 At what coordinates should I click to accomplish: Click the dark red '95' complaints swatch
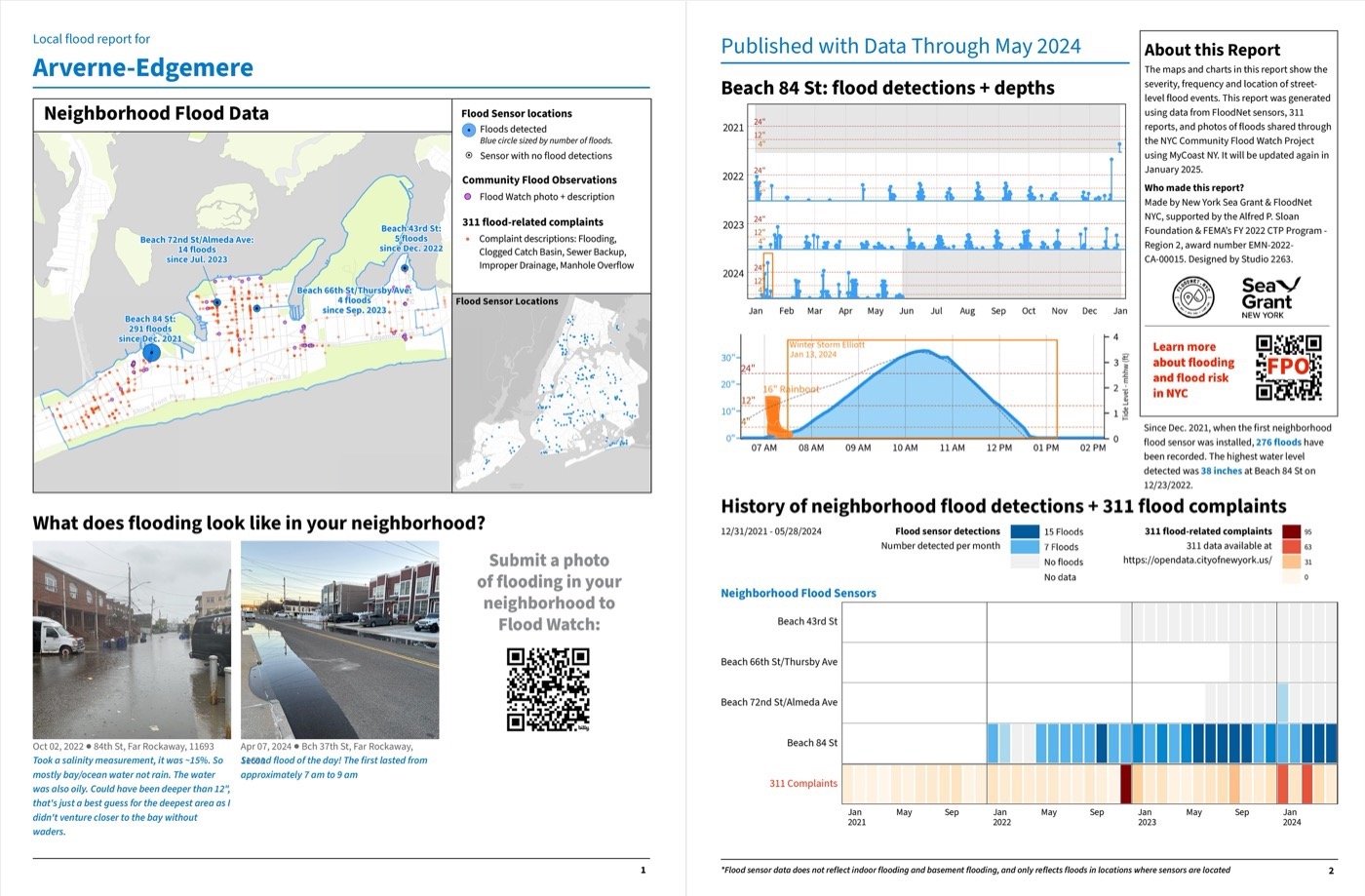click(x=1291, y=531)
